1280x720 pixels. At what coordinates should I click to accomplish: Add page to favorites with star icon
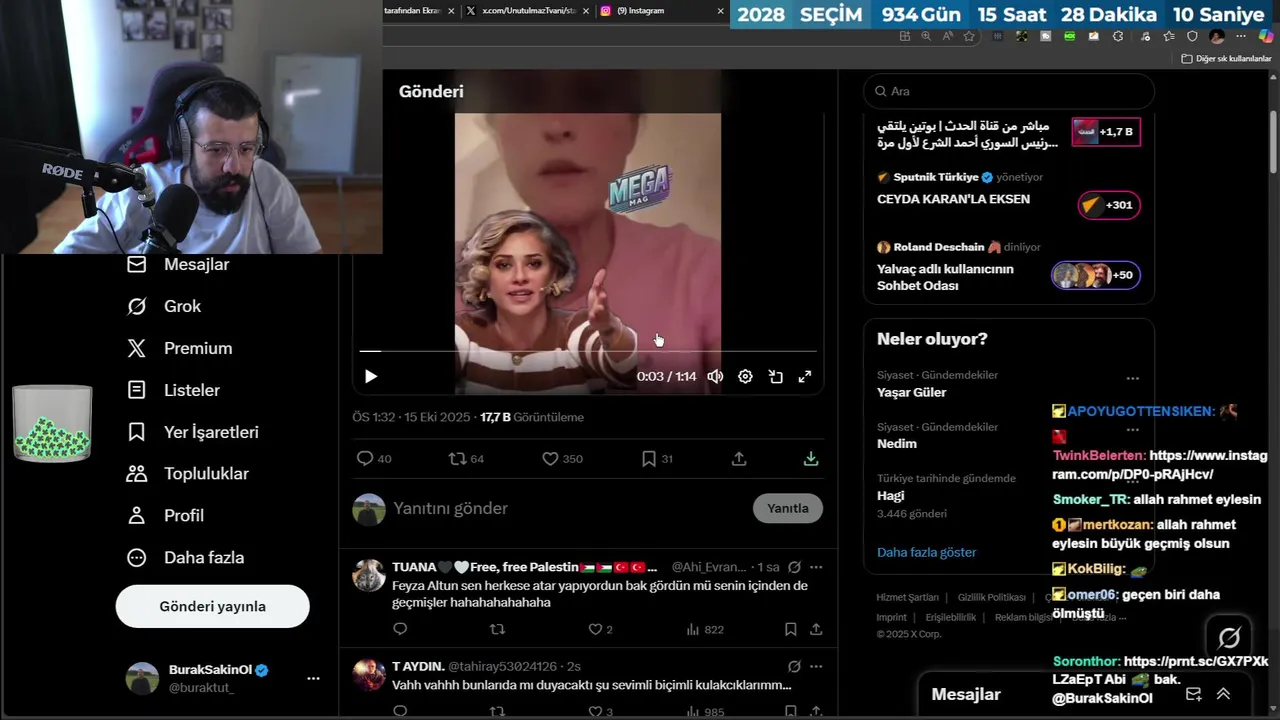tap(969, 36)
